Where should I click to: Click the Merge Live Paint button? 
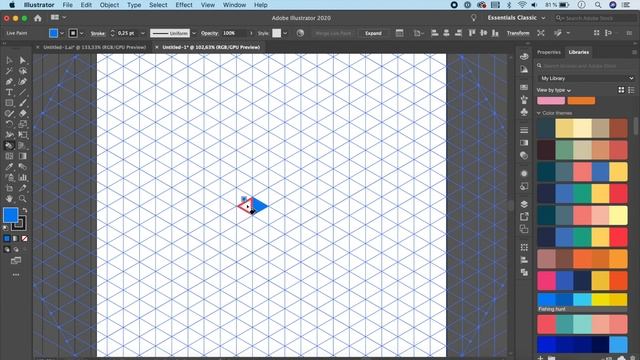333,33
